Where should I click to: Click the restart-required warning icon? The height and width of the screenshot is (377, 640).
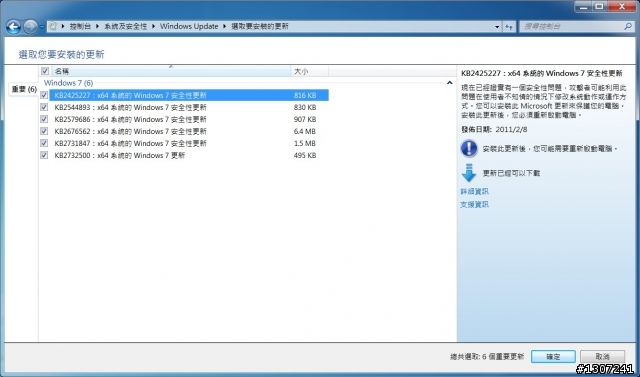pos(469,149)
